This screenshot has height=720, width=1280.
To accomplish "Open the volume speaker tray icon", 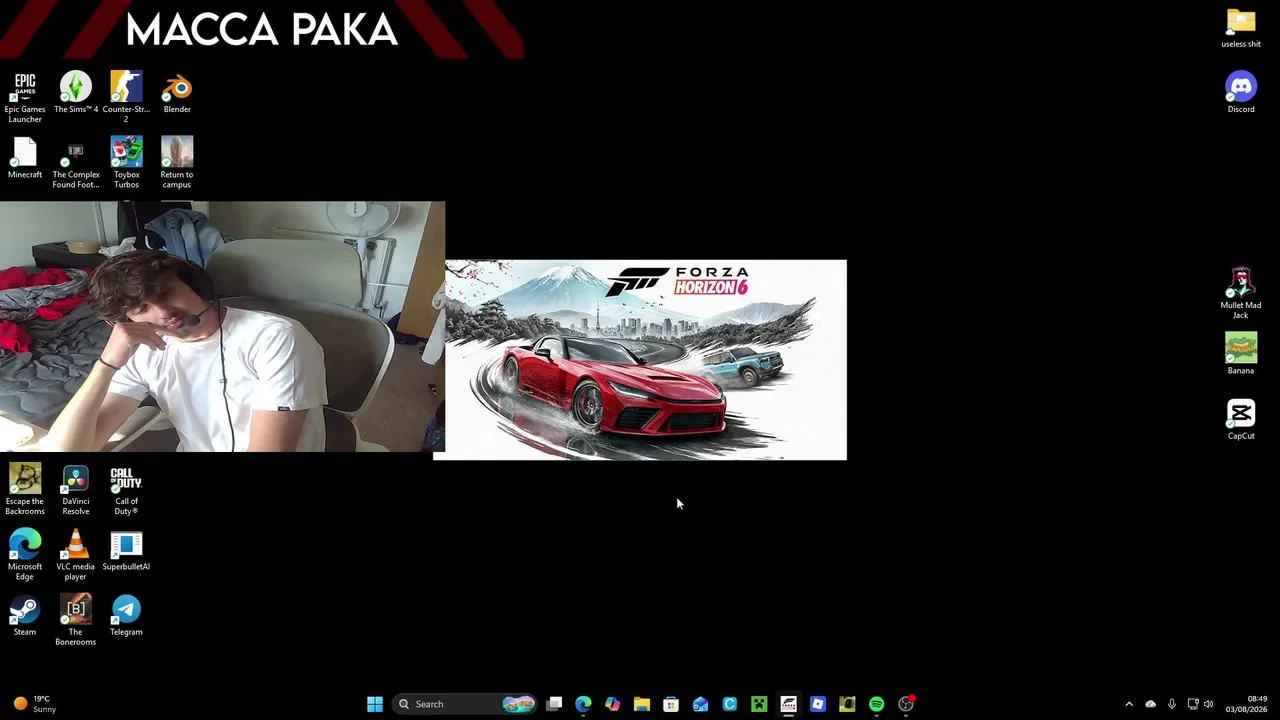I will coord(1209,704).
